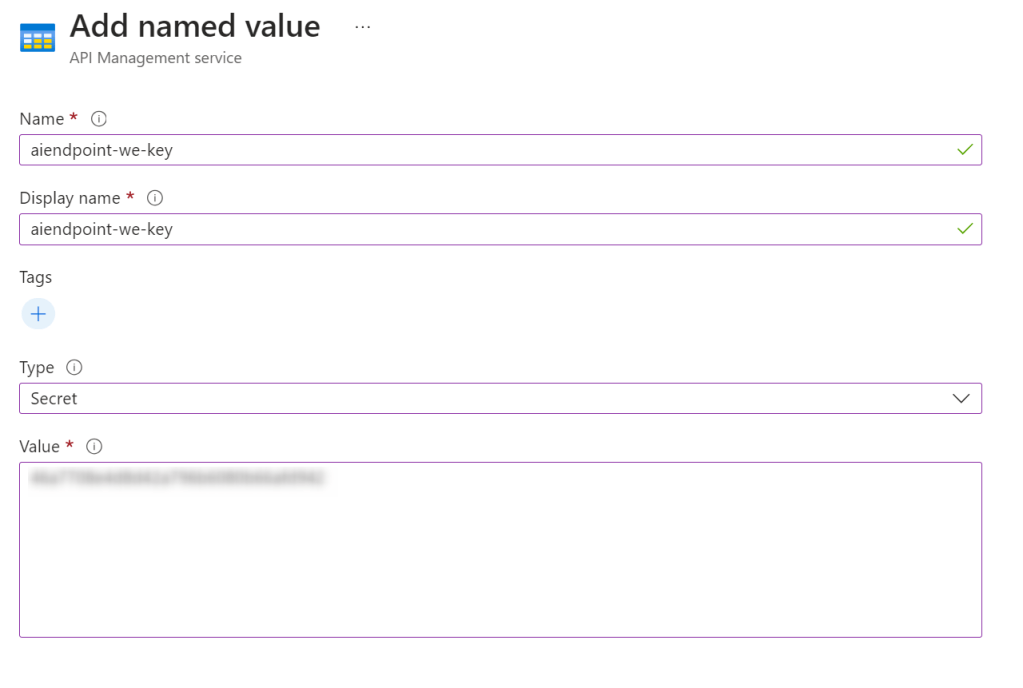This screenshot has width=1023, height=688.
Task: Click the Add named value heading
Action: (x=195, y=26)
